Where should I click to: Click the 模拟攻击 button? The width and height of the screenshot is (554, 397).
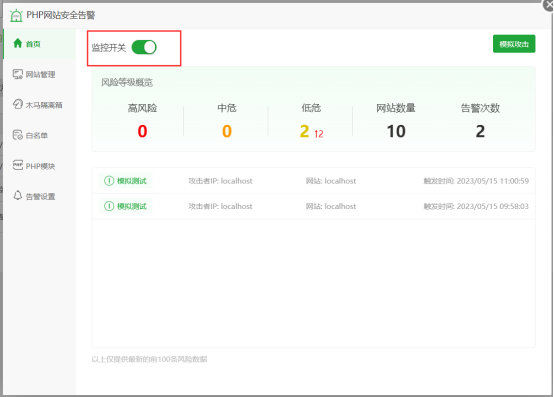click(x=514, y=44)
